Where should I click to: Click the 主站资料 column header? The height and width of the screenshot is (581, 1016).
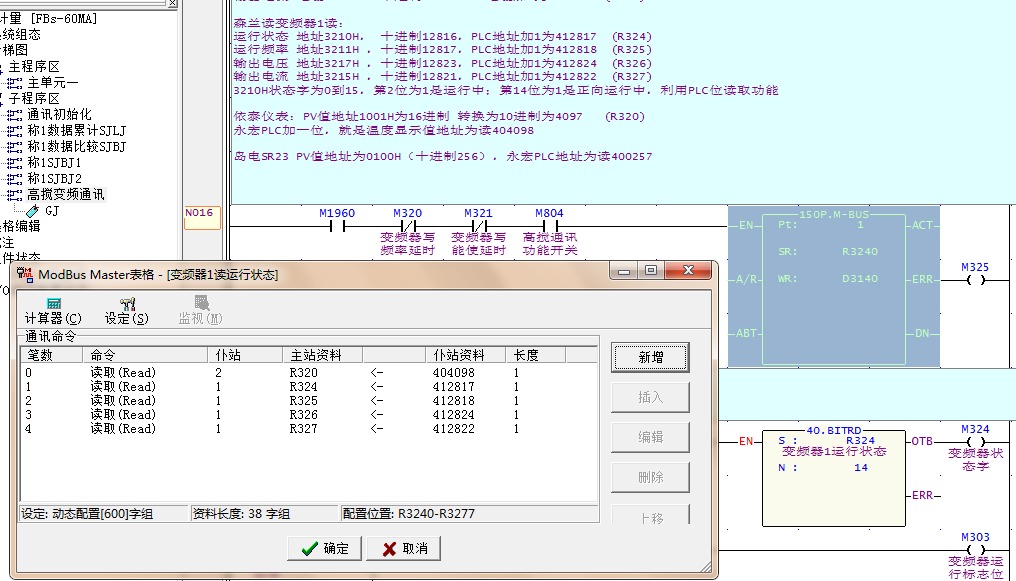point(314,355)
